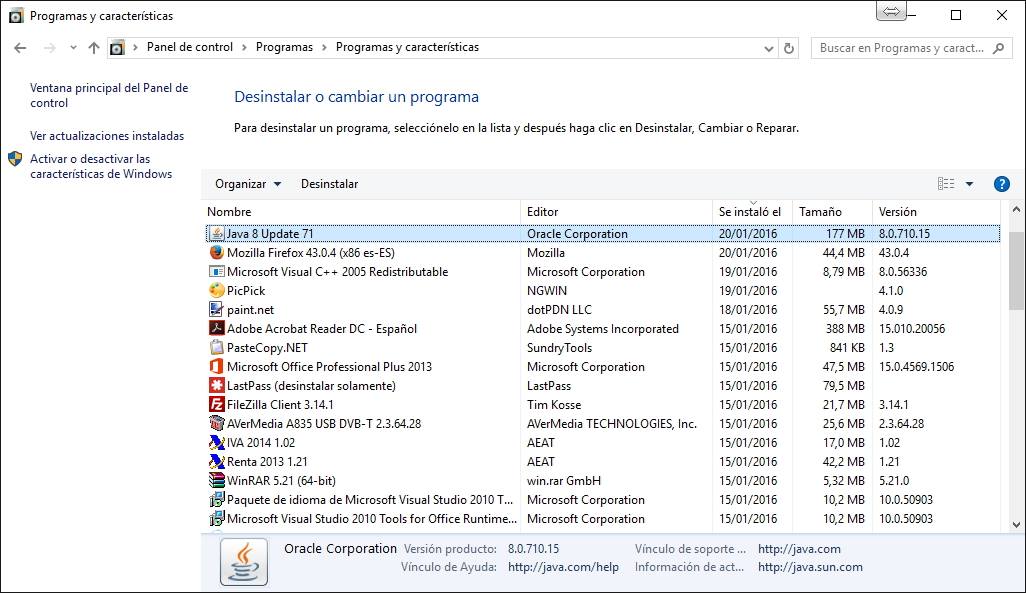Expand the chevron after Programas breadcrumb

[x=324, y=48]
